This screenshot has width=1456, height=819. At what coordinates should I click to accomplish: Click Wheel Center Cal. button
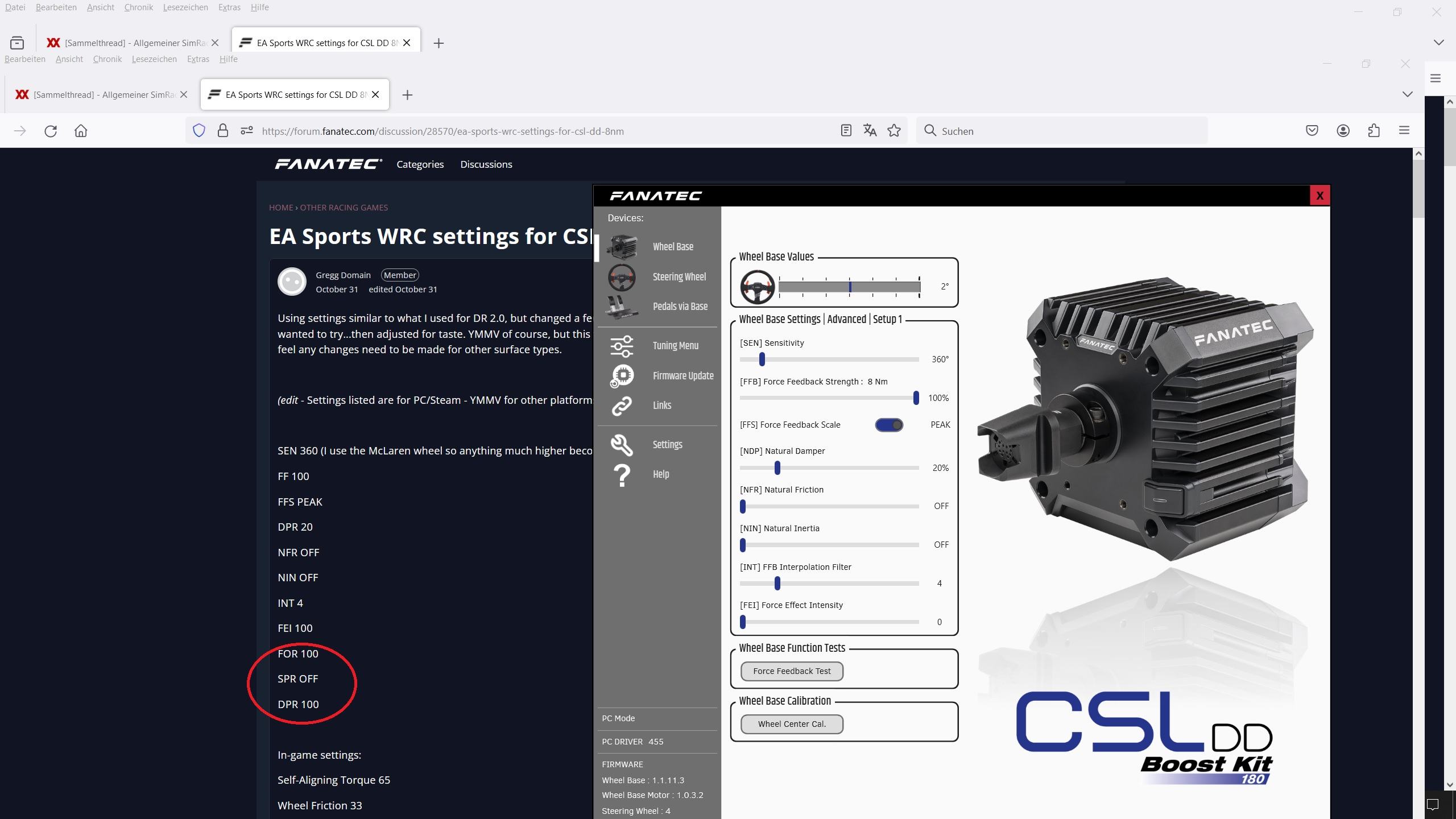point(792,724)
